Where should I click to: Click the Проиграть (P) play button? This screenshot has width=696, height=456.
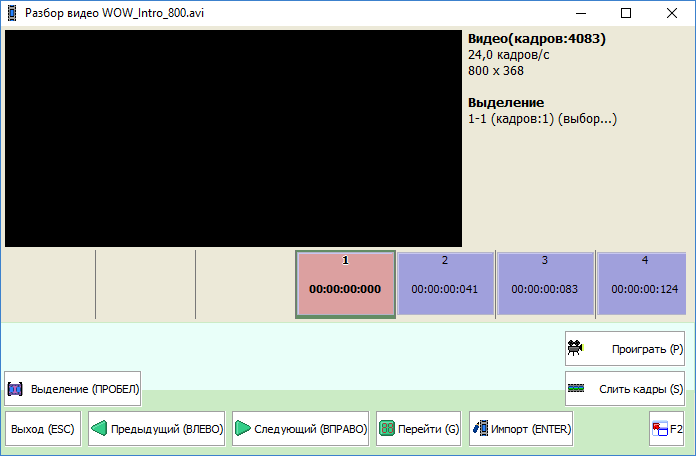[x=625, y=349]
